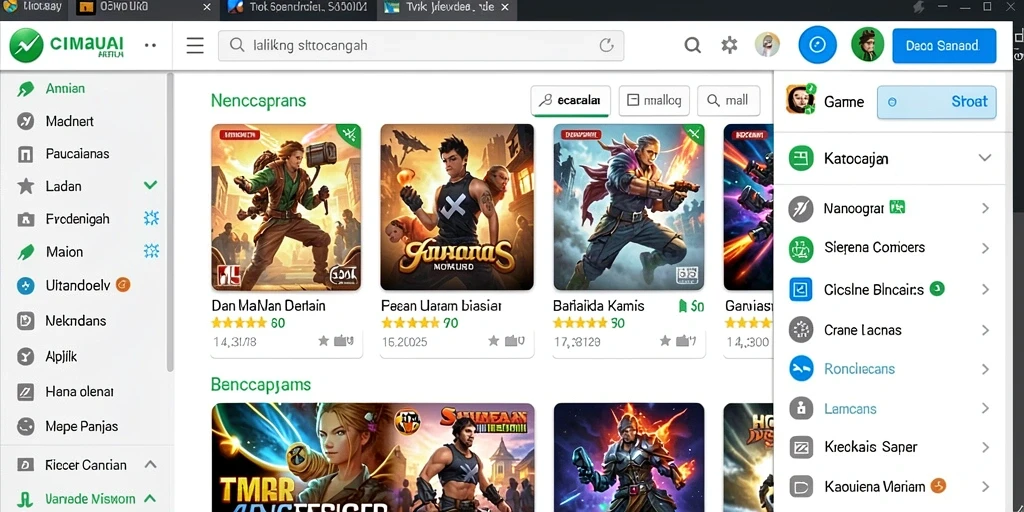This screenshot has height=512, width=1024.
Task: Expand the Ronclıecans row arrow
Action: tap(985, 369)
